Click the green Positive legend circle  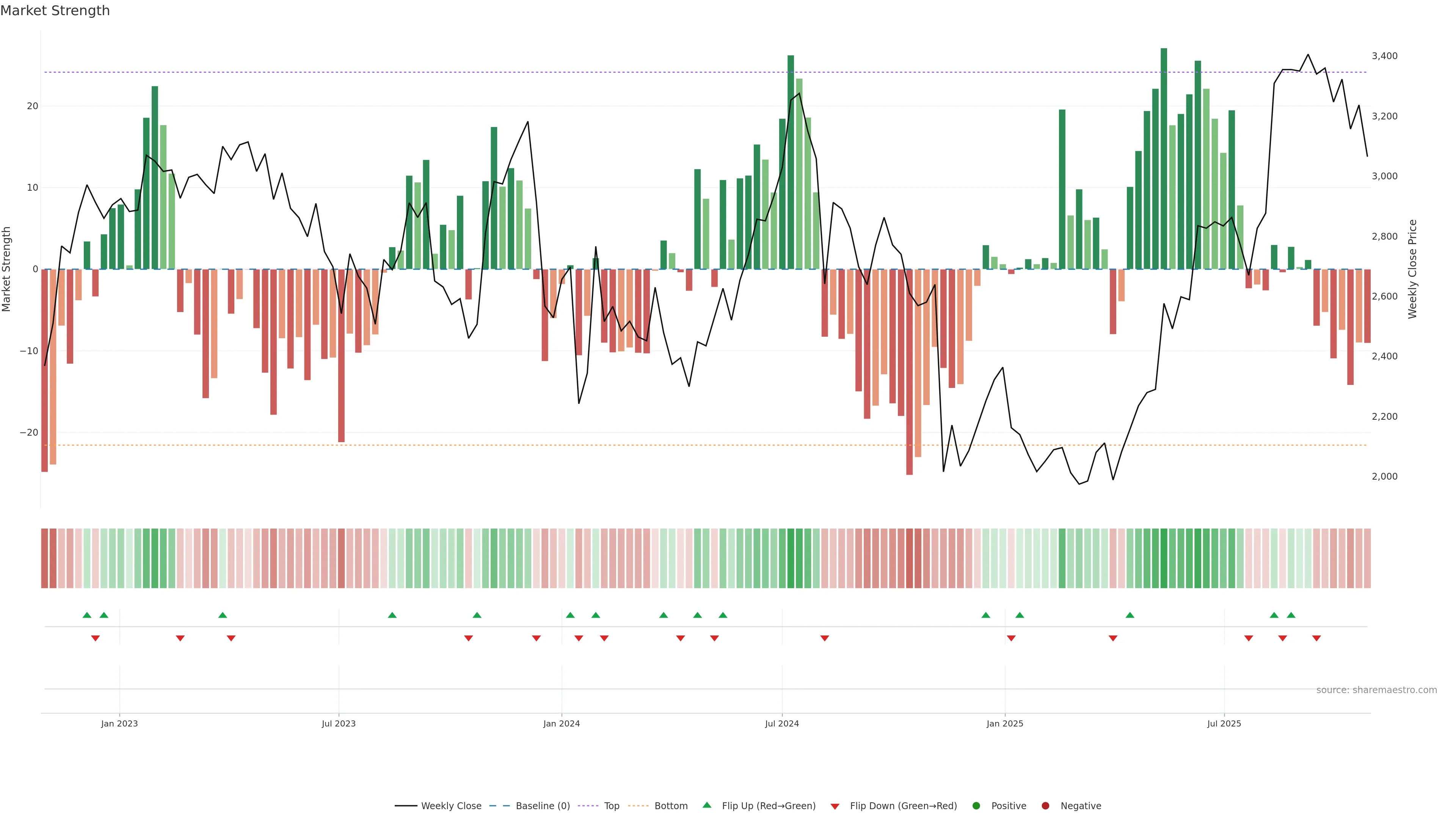tap(976, 805)
